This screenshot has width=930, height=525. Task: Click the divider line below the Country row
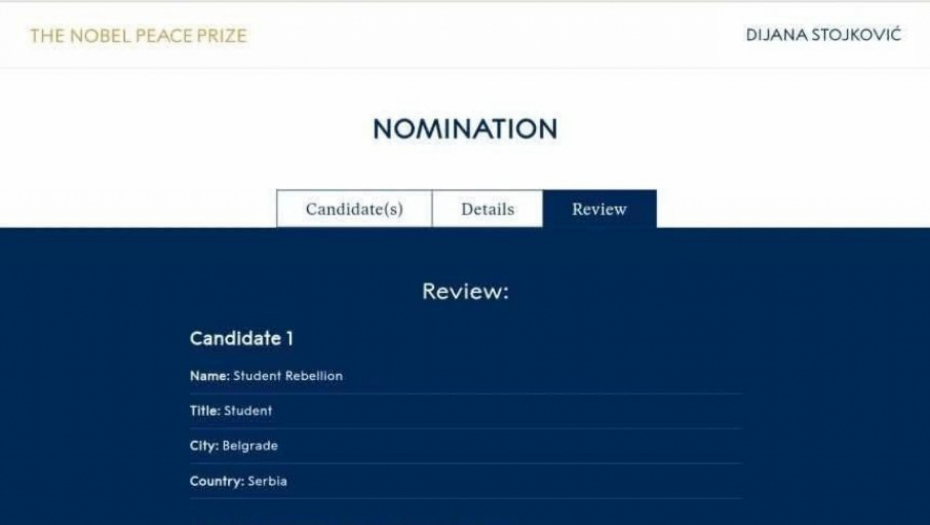465,499
